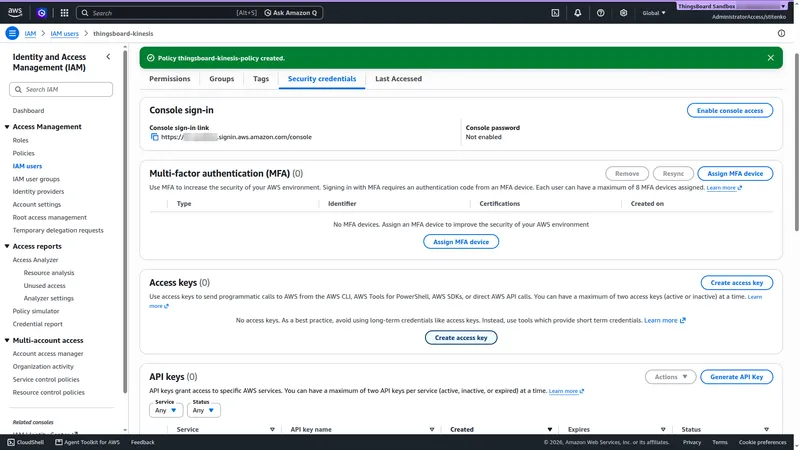
Task: Go to IAM breadcrumb link
Action: coord(31,33)
